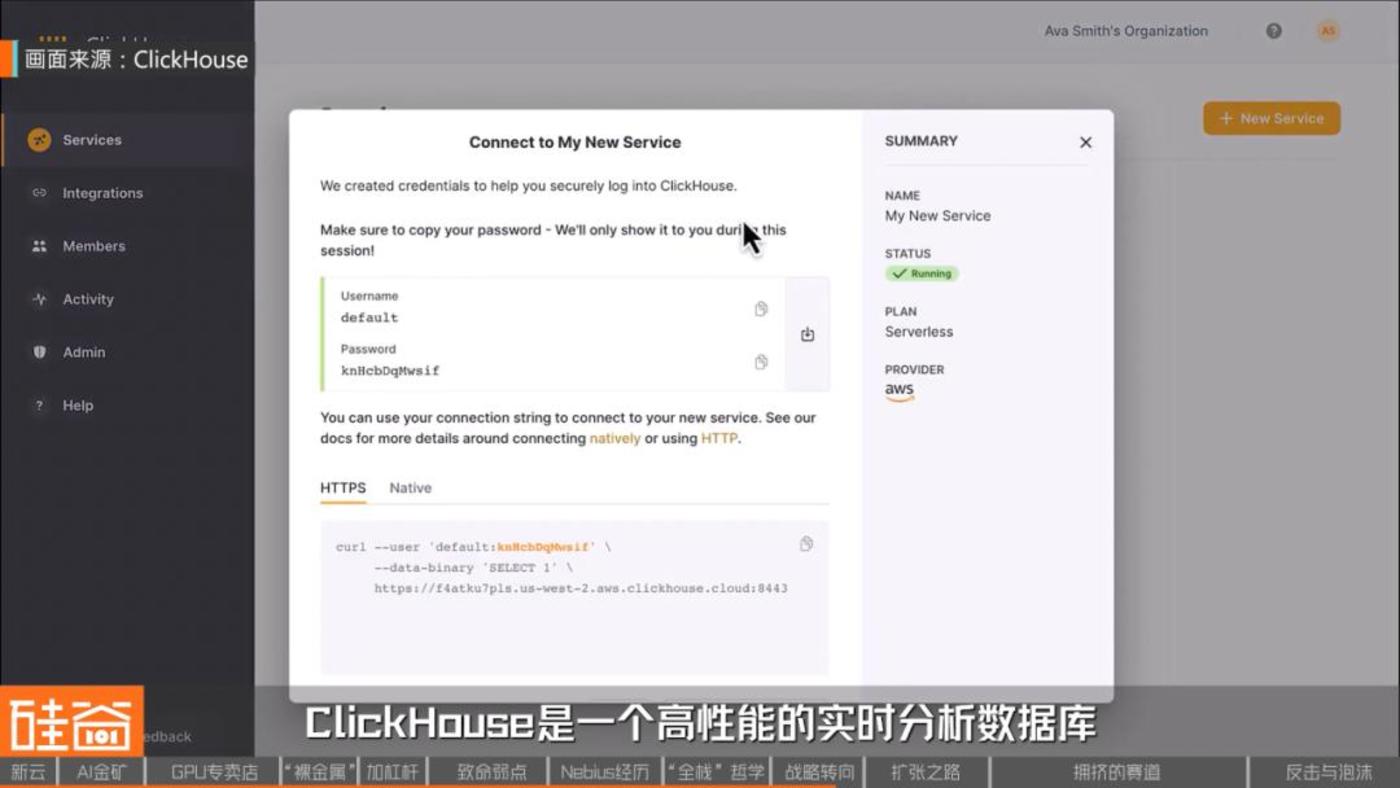Open the Admin section
Viewport: 1400px width, 788px height.
pyautogui.click(x=83, y=352)
